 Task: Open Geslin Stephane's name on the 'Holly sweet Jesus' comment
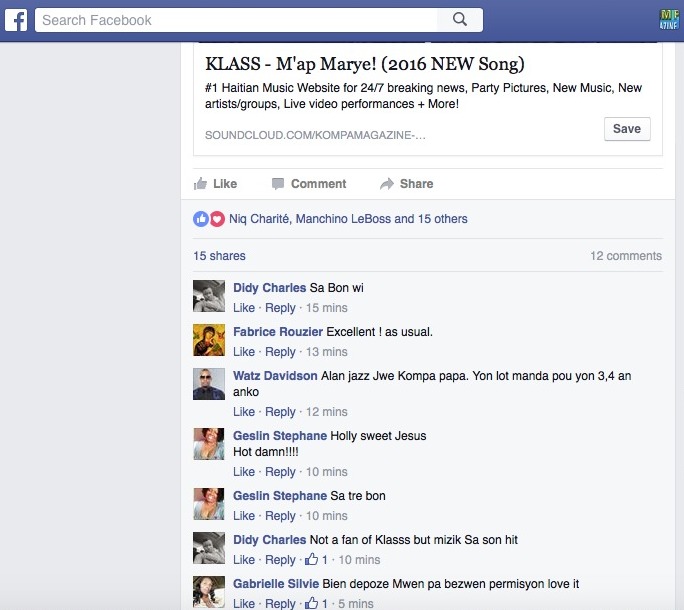280,436
